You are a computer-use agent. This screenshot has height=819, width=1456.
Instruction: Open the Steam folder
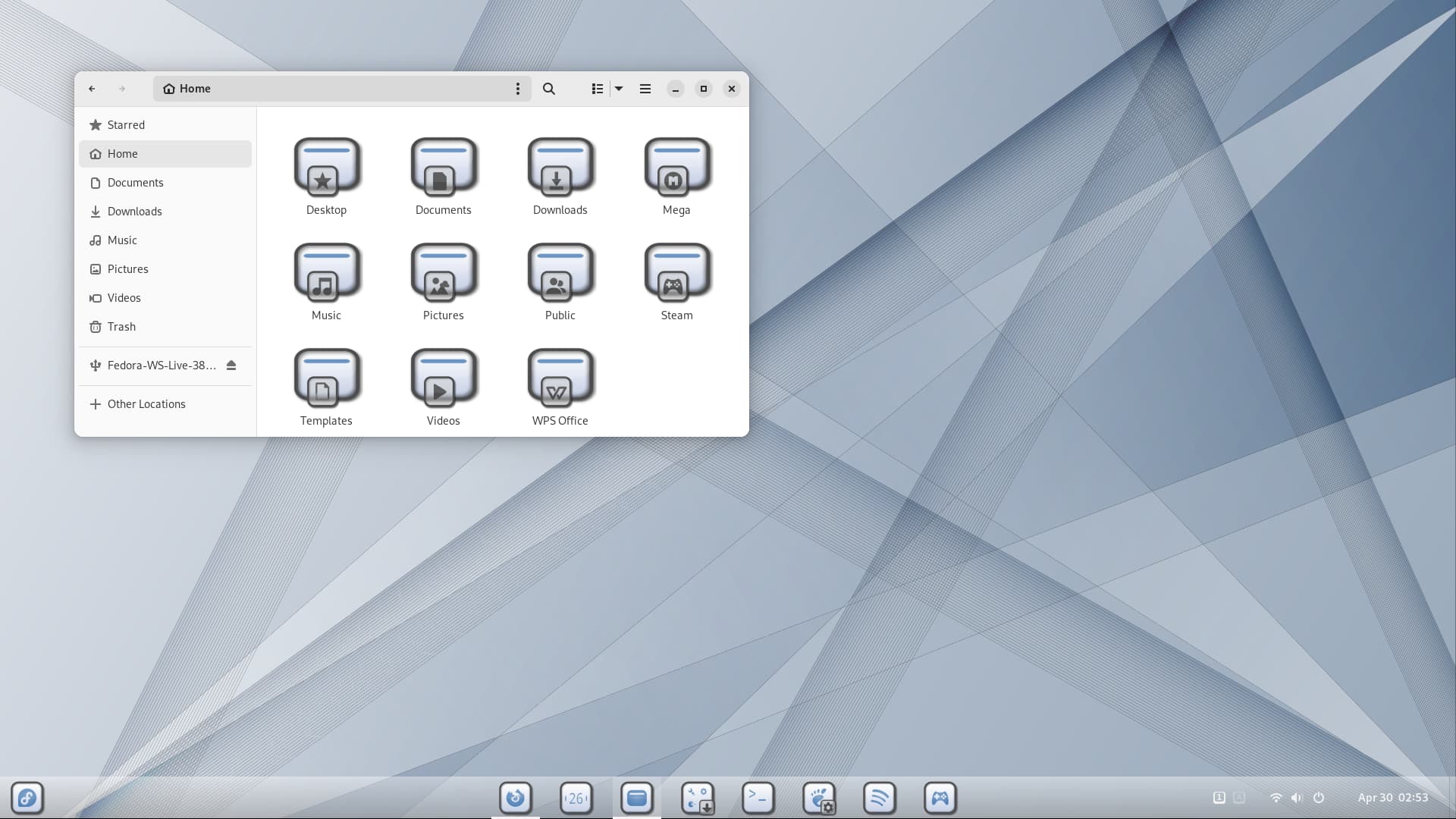pos(676,281)
